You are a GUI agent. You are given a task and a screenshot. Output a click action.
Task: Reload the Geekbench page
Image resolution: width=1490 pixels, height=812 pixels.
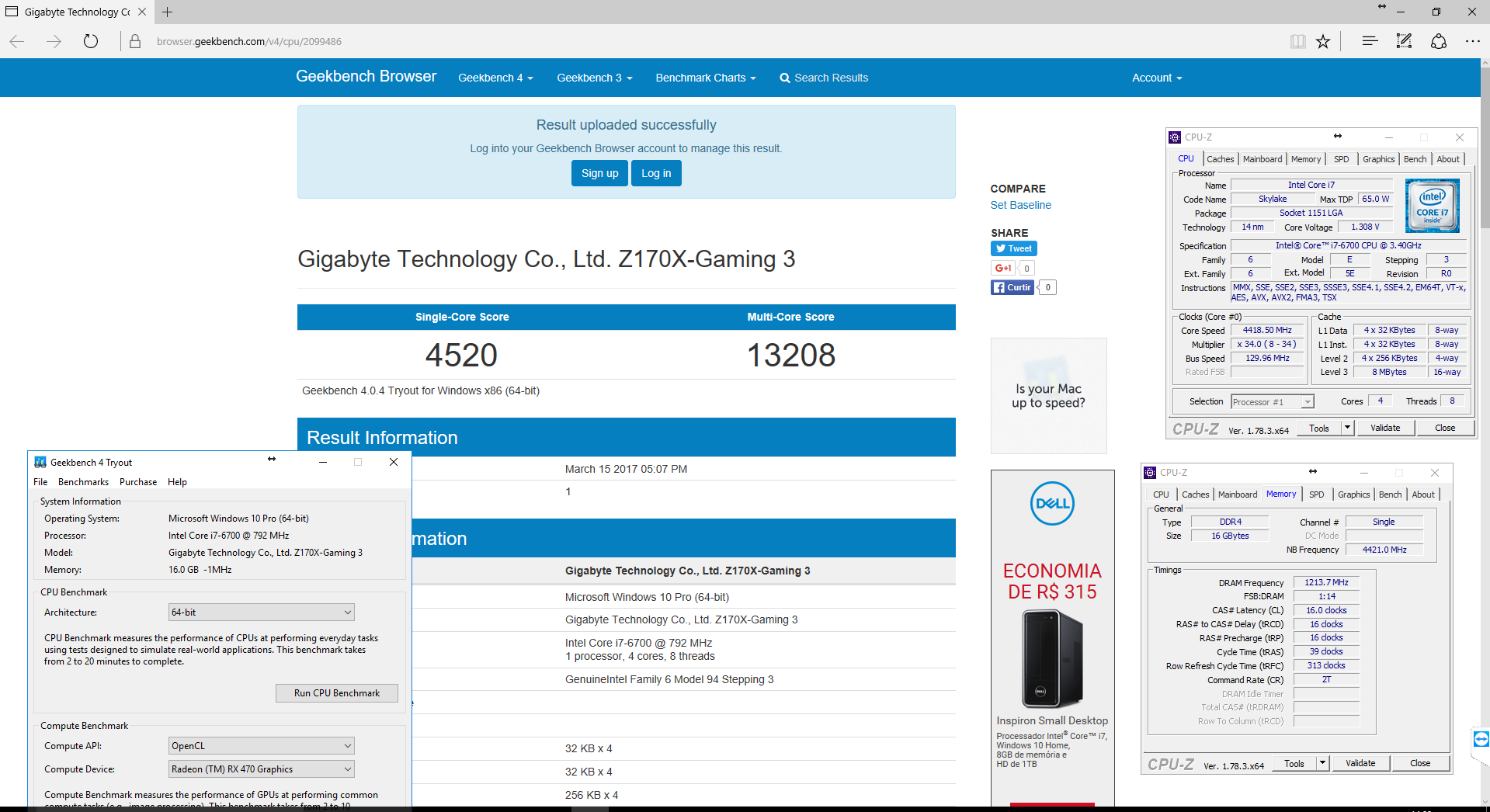pos(91,41)
